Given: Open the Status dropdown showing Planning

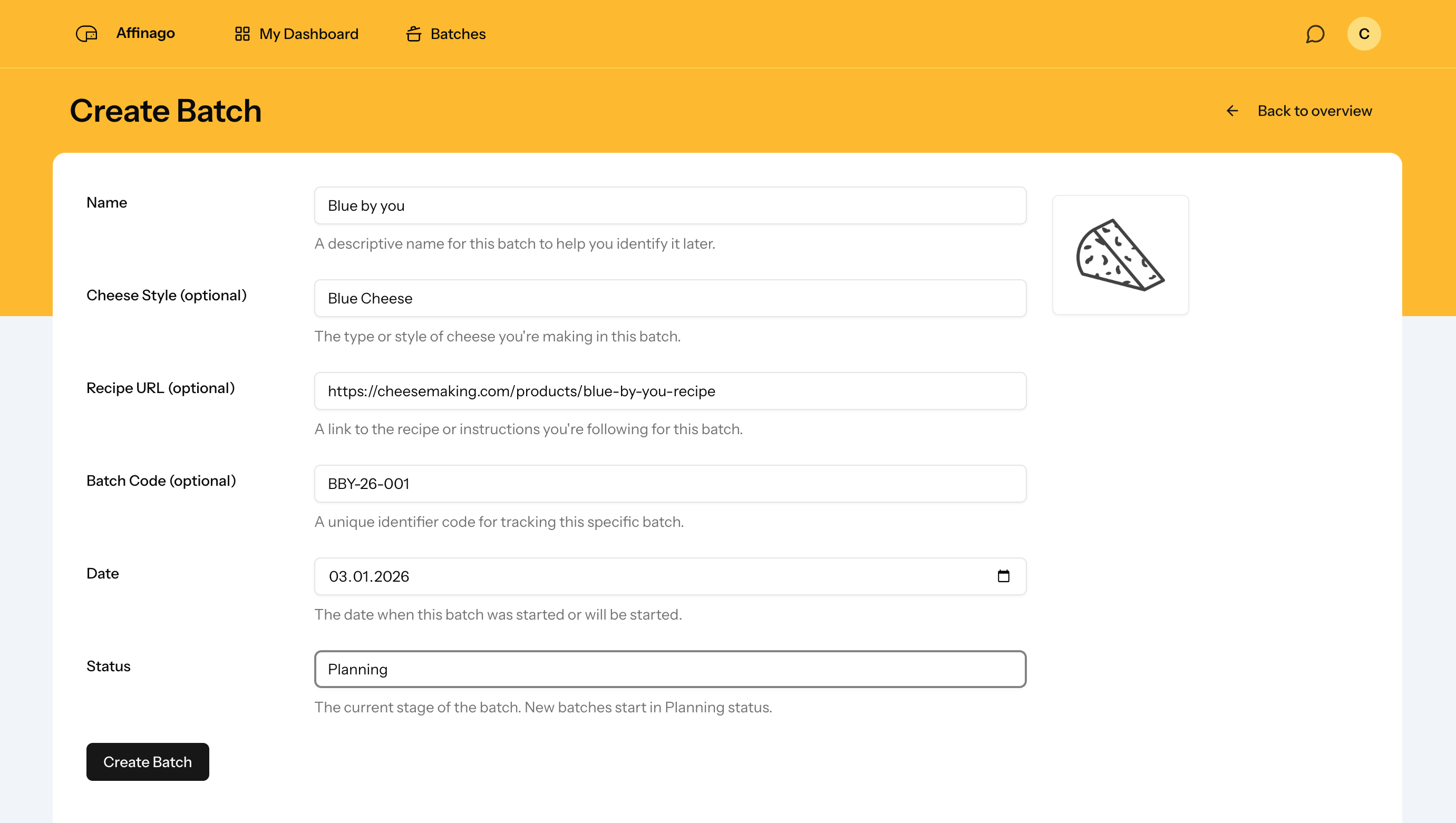Looking at the screenshot, I should [x=670, y=669].
